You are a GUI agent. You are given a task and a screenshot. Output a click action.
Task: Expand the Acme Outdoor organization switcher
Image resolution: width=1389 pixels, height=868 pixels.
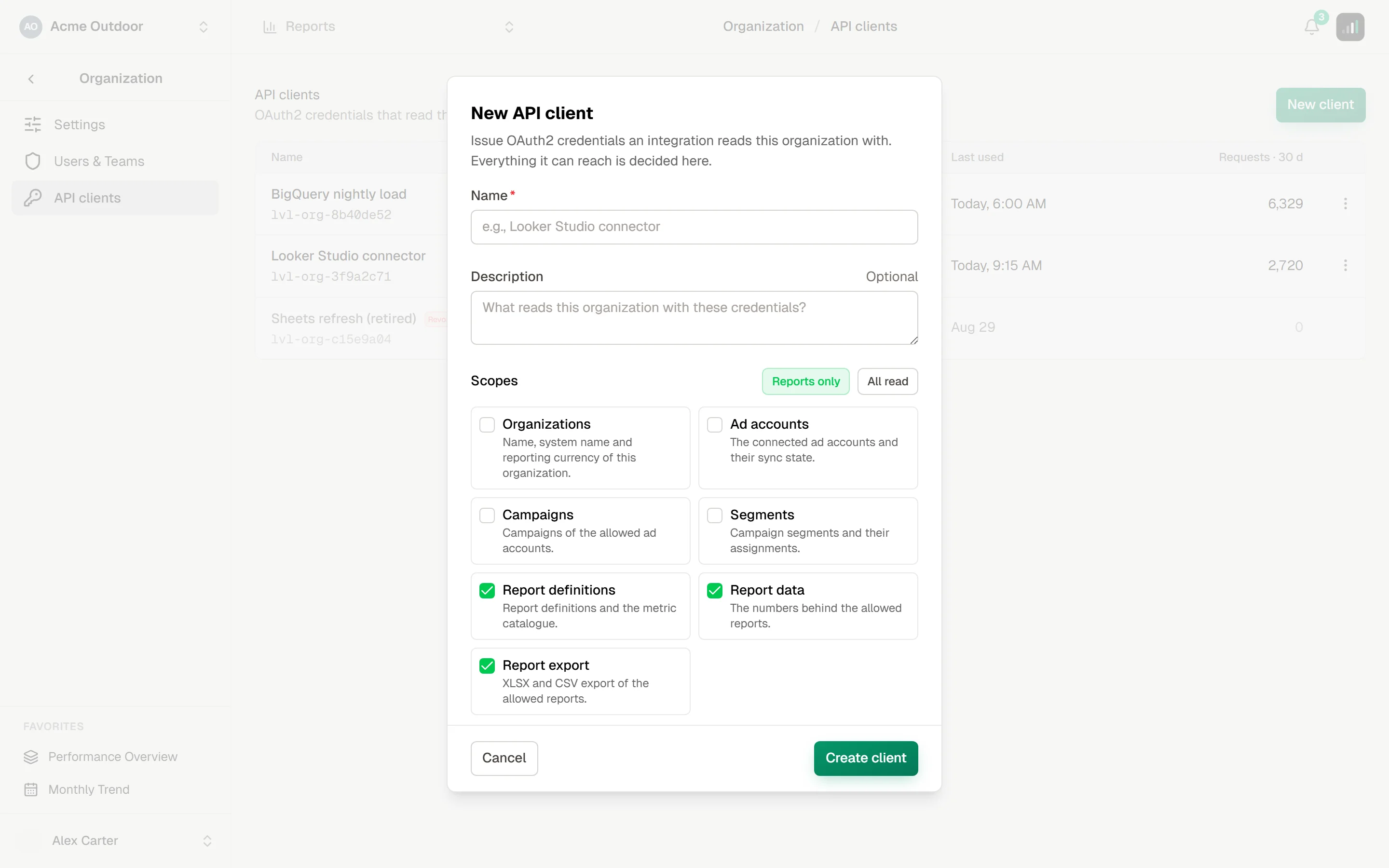point(203,27)
